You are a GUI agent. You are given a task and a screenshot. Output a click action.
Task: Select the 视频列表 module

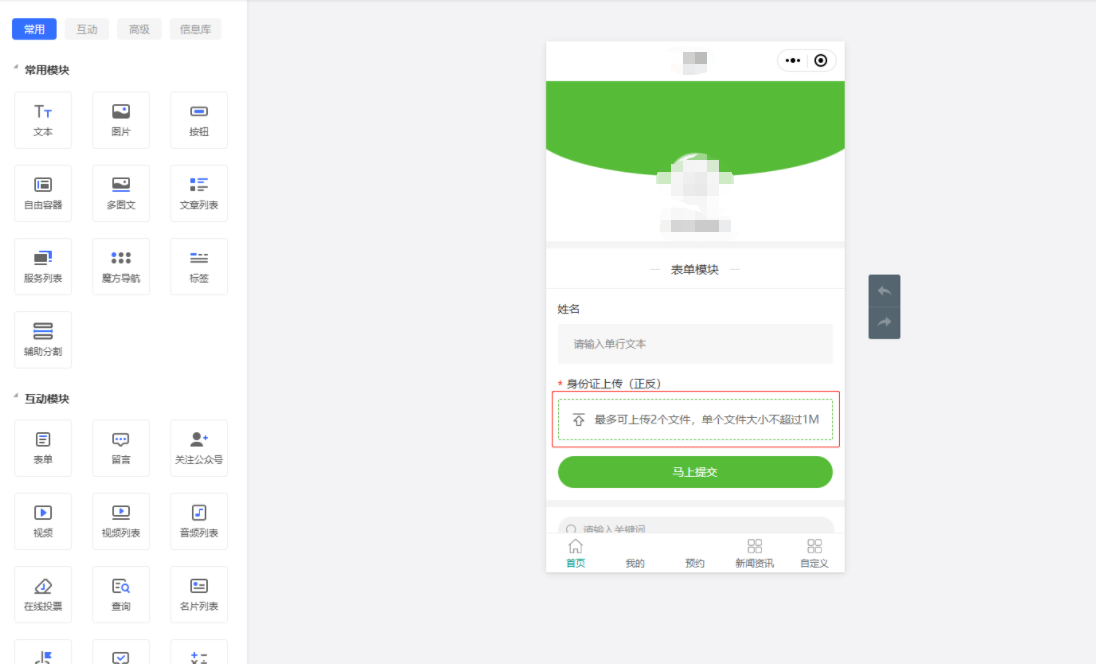(121, 521)
